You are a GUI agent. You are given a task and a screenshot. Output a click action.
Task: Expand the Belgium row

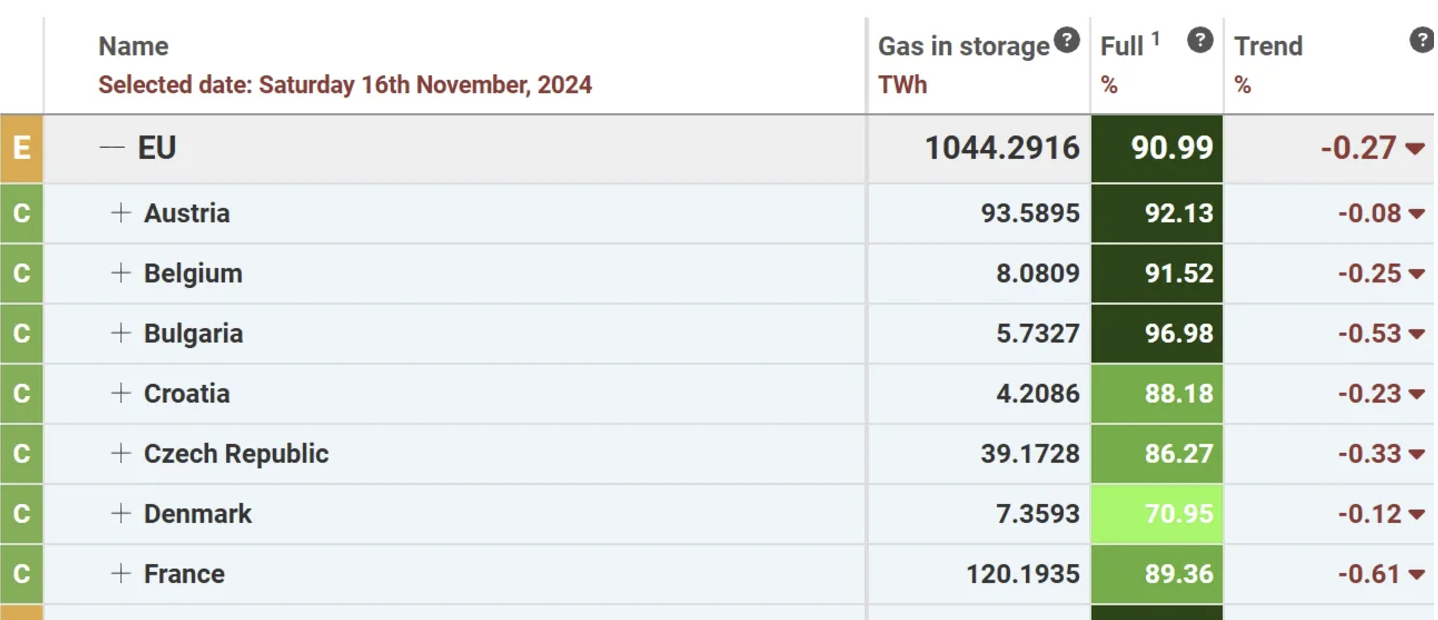click(120, 273)
